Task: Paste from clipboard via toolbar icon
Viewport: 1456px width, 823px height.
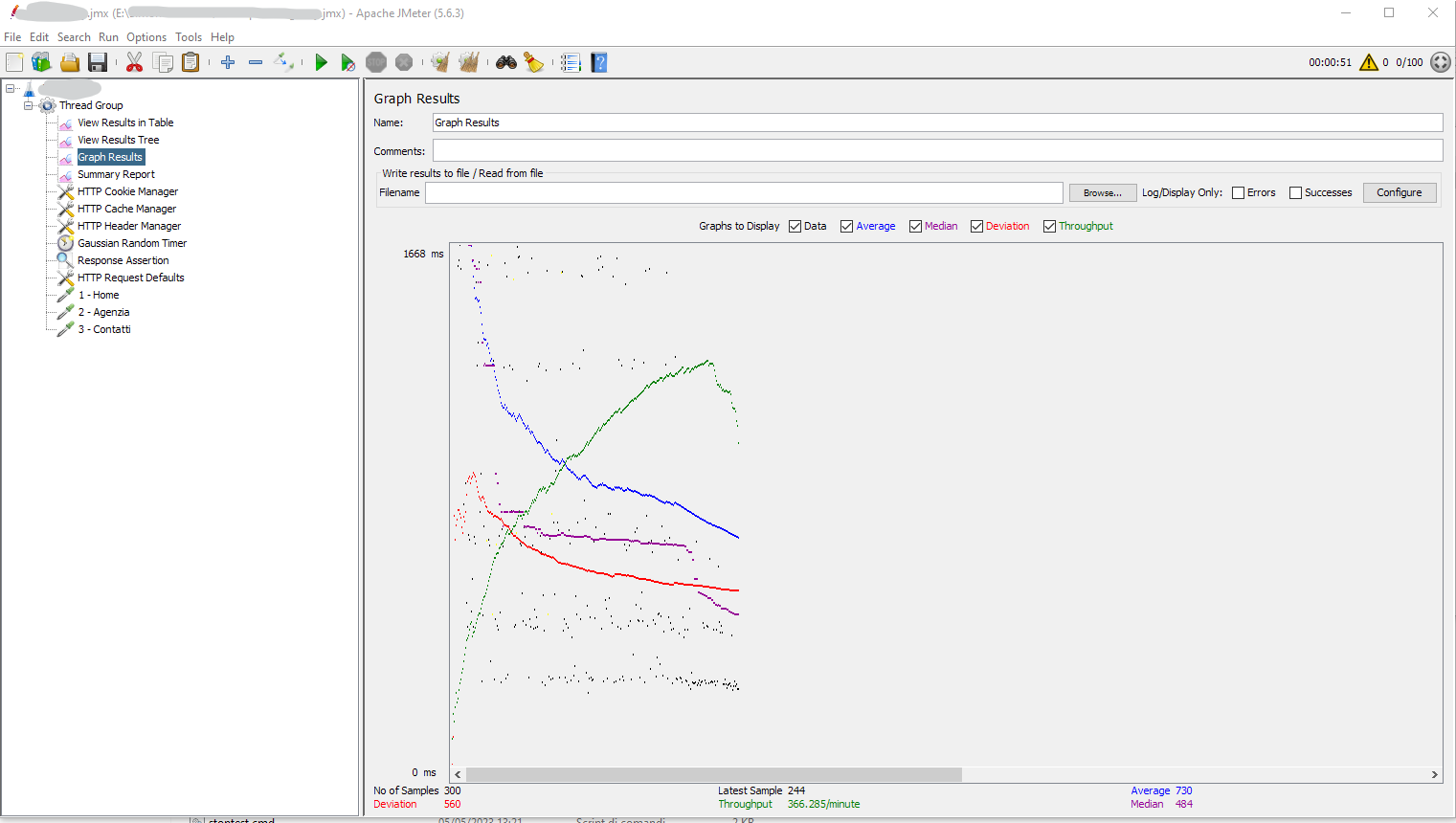Action: point(190,62)
